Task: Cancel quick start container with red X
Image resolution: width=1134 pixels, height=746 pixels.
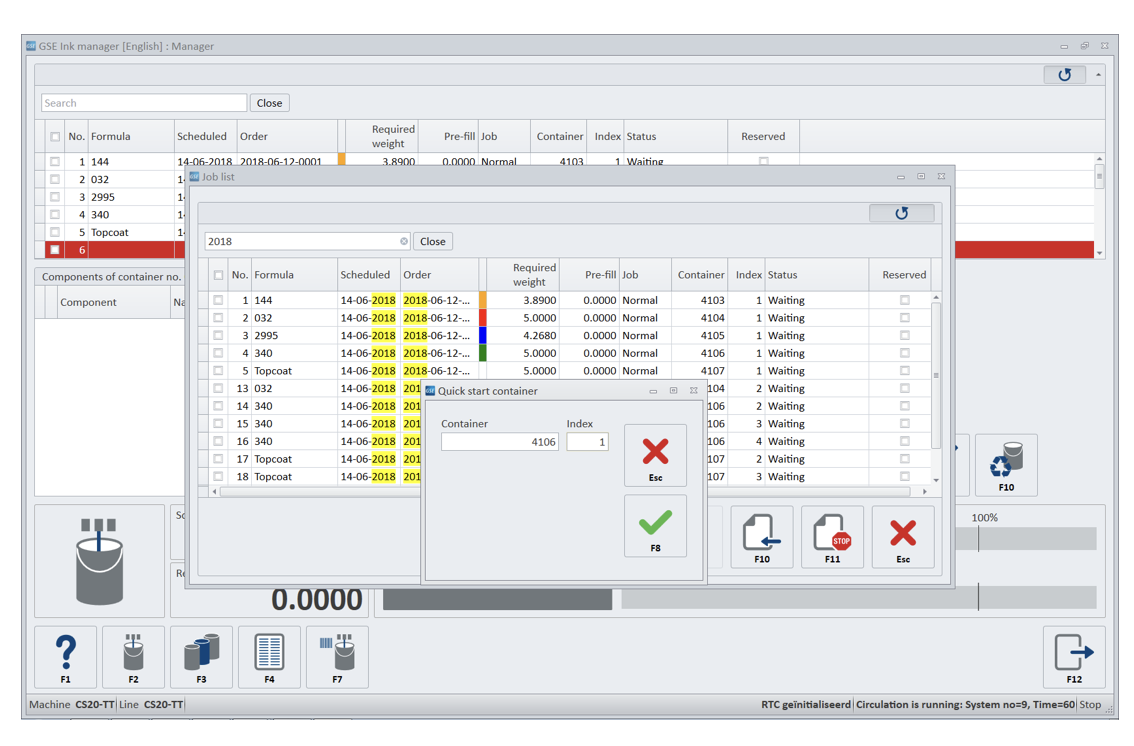Action: point(655,455)
